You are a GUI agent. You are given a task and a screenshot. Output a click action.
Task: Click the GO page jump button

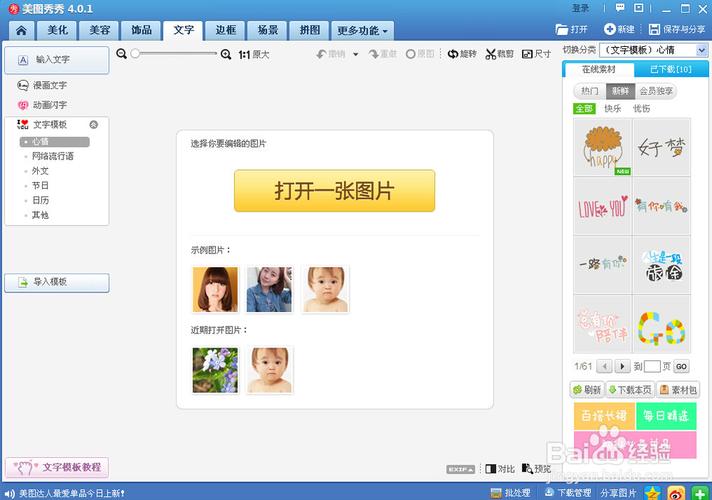681,366
